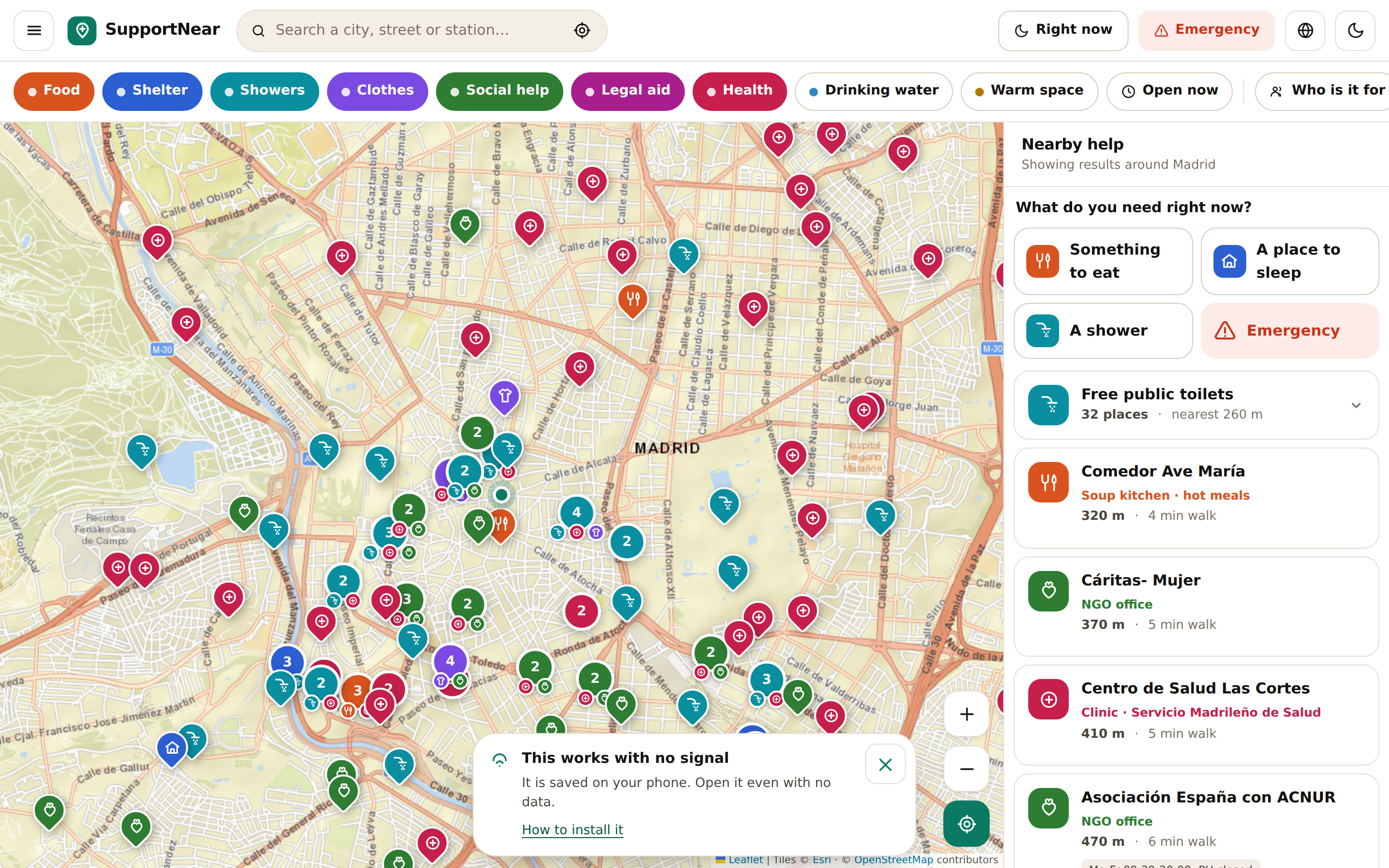1389x868 pixels.
Task: Click Centro de Salud Las Cortes health icon
Action: (1048, 699)
